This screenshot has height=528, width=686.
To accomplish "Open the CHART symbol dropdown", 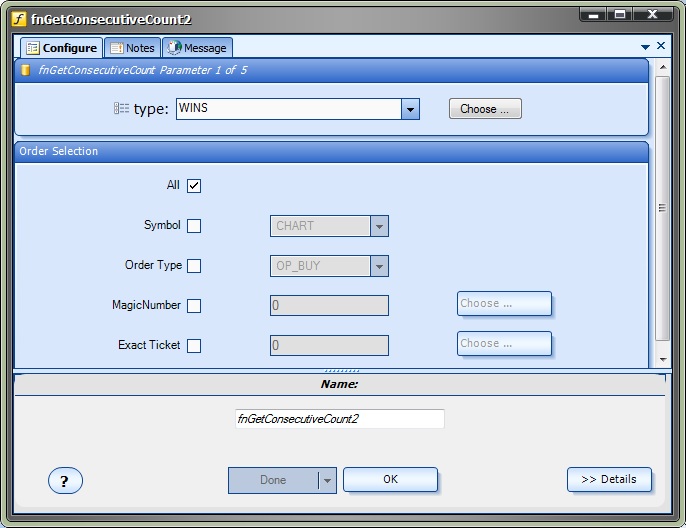I will coord(379,226).
